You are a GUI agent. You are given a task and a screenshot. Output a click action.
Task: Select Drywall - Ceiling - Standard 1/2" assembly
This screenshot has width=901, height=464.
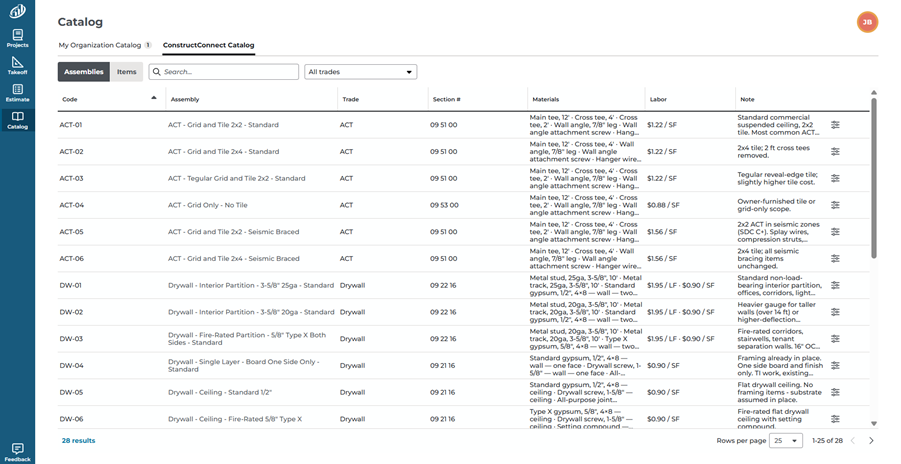tap(220, 392)
